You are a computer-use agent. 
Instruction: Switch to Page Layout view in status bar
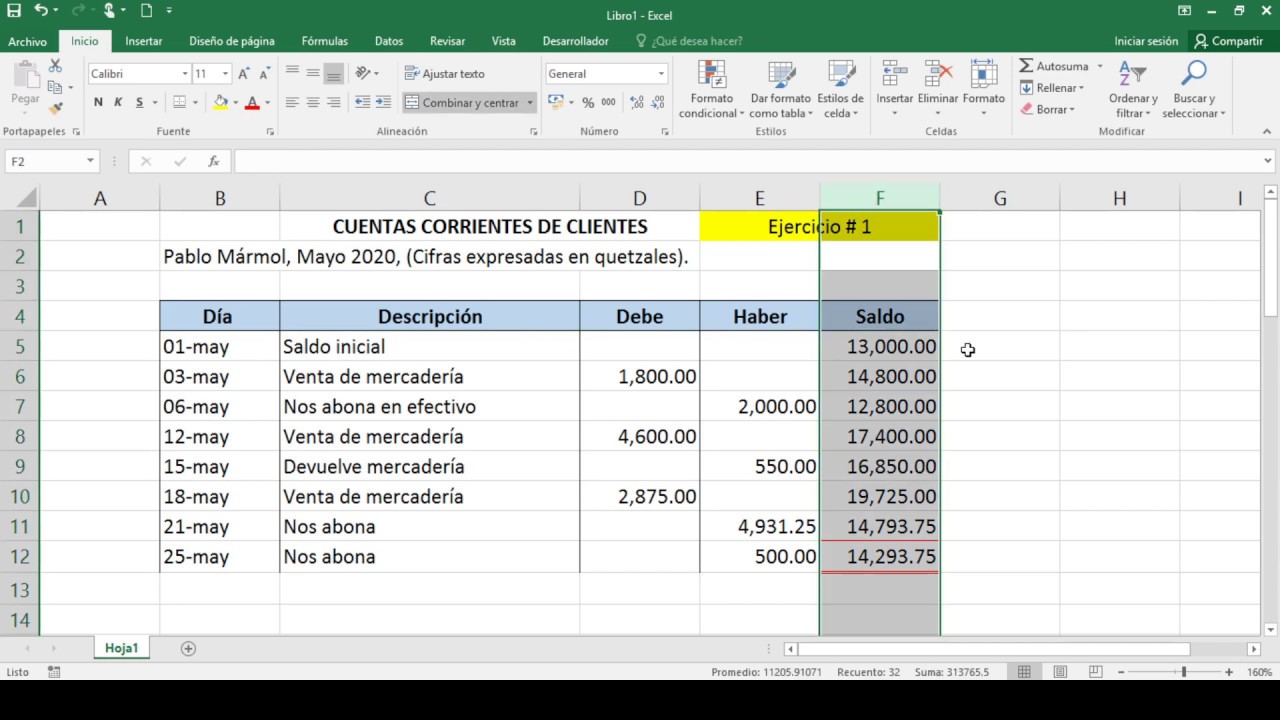(1060, 672)
